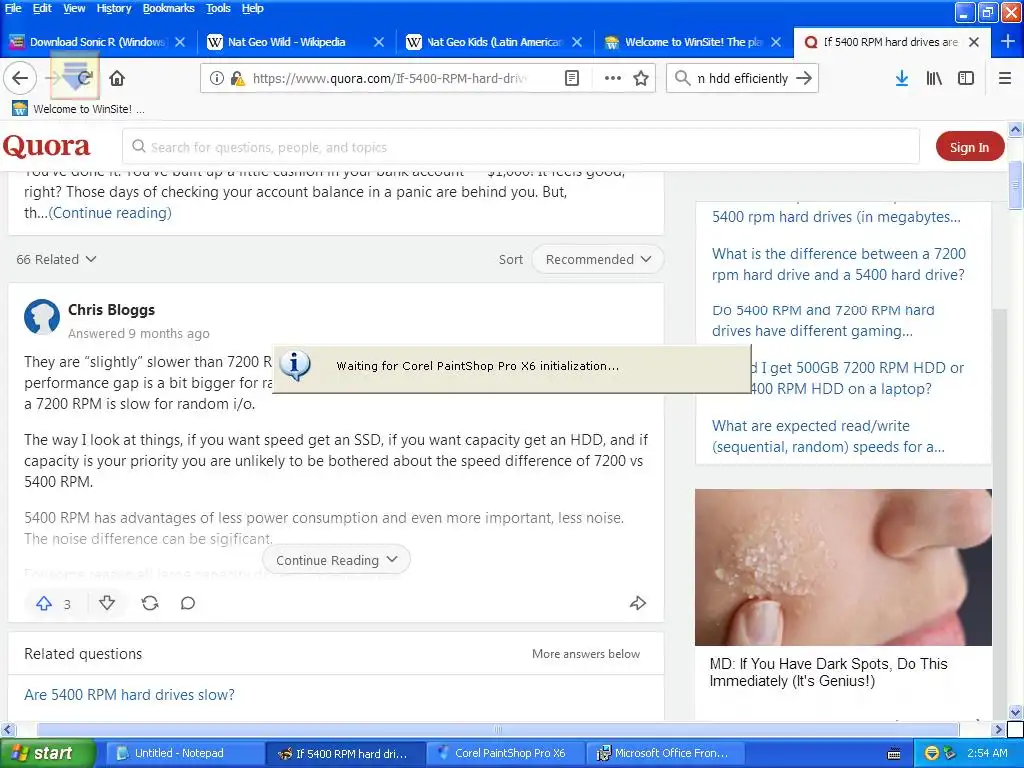Open the File menu
1024x768 pixels.
[13, 8]
